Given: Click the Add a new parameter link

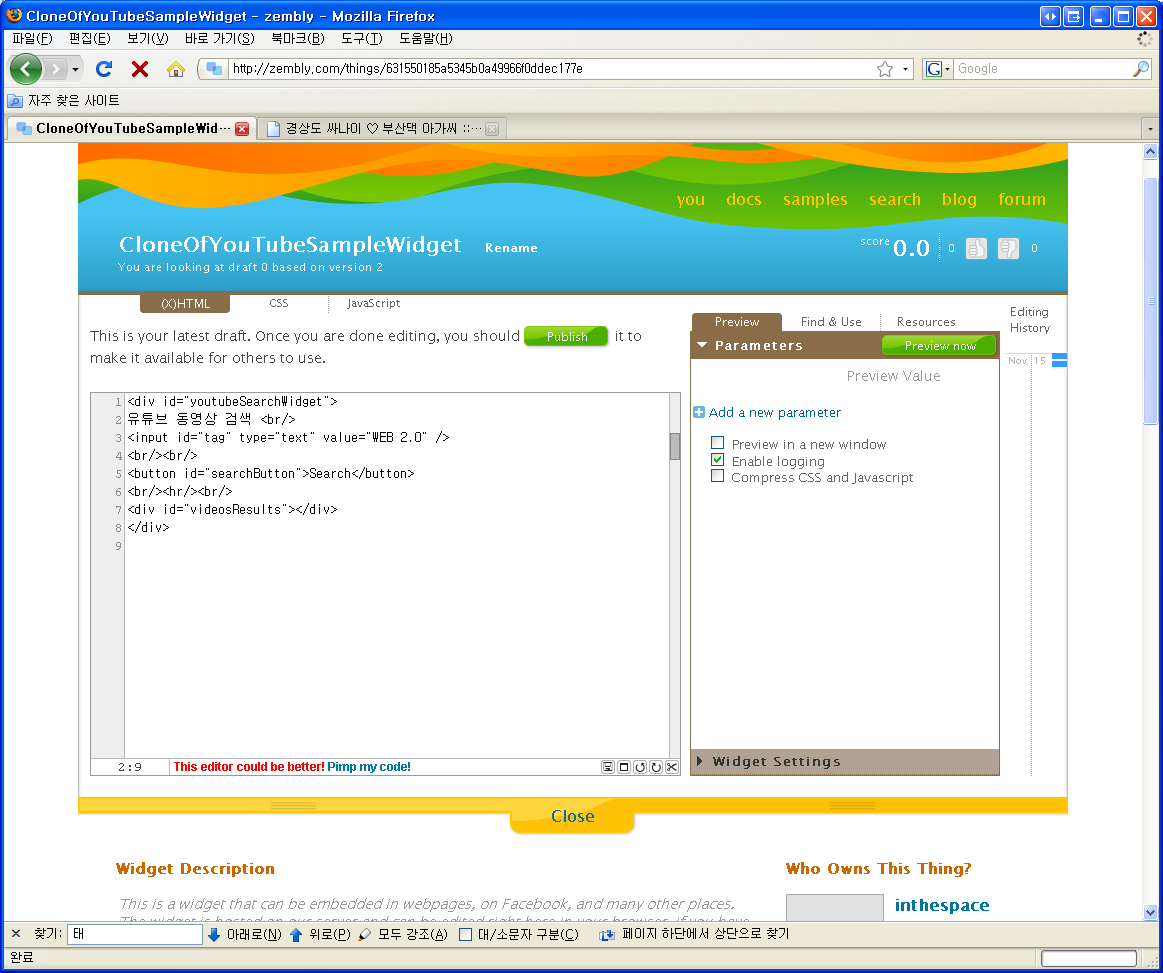Looking at the screenshot, I should tap(775, 412).
